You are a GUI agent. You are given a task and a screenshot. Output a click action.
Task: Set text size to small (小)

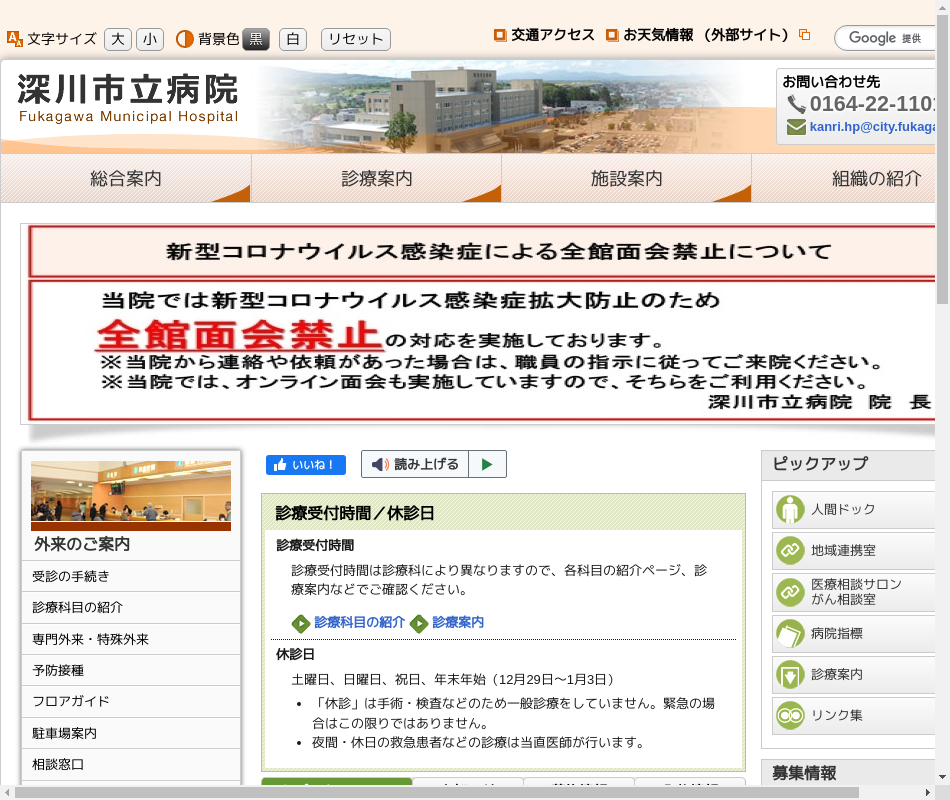pyautogui.click(x=149, y=39)
